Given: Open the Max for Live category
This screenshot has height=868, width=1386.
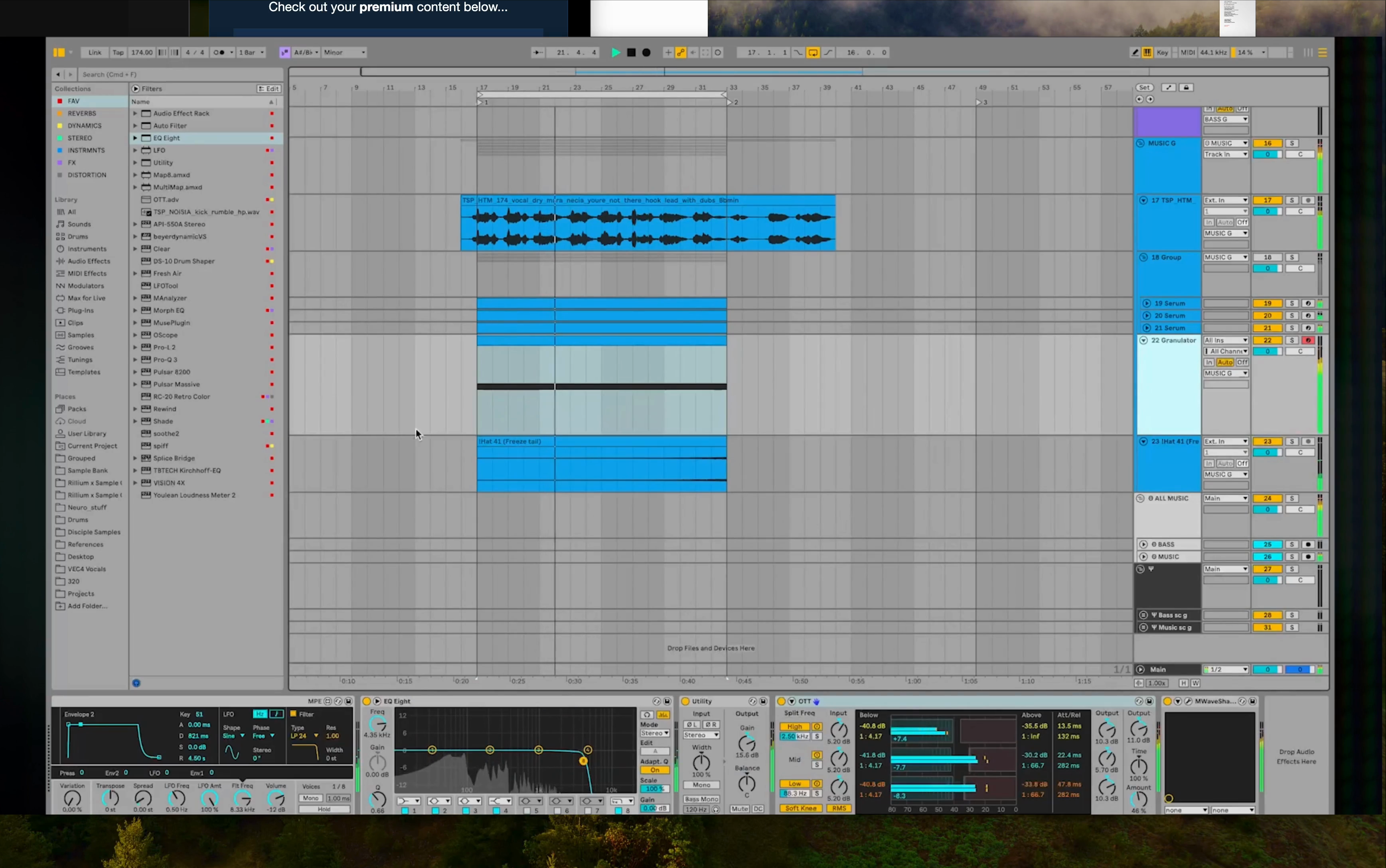Looking at the screenshot, I should click(86, 298).
